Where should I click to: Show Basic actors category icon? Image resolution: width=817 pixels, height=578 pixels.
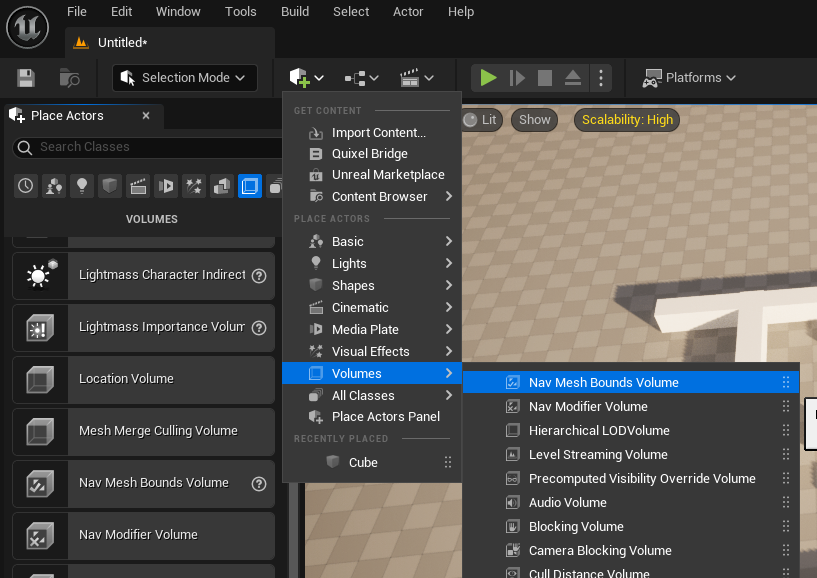click(54, 186)
